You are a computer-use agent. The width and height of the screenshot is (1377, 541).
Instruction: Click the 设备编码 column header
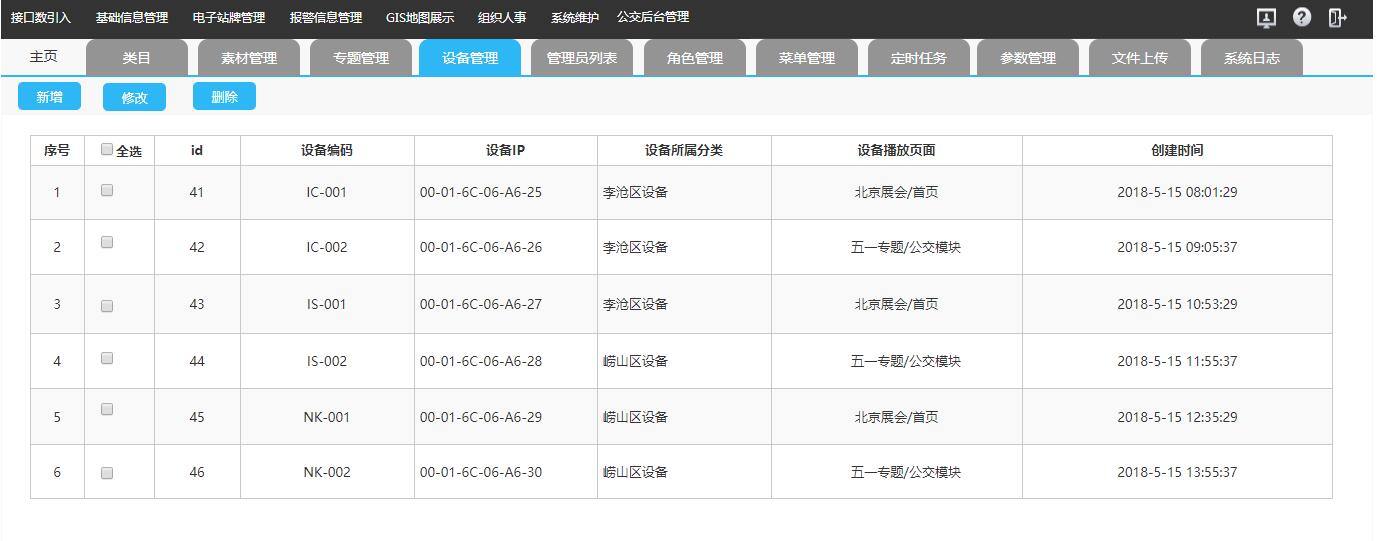pos(327,151)
